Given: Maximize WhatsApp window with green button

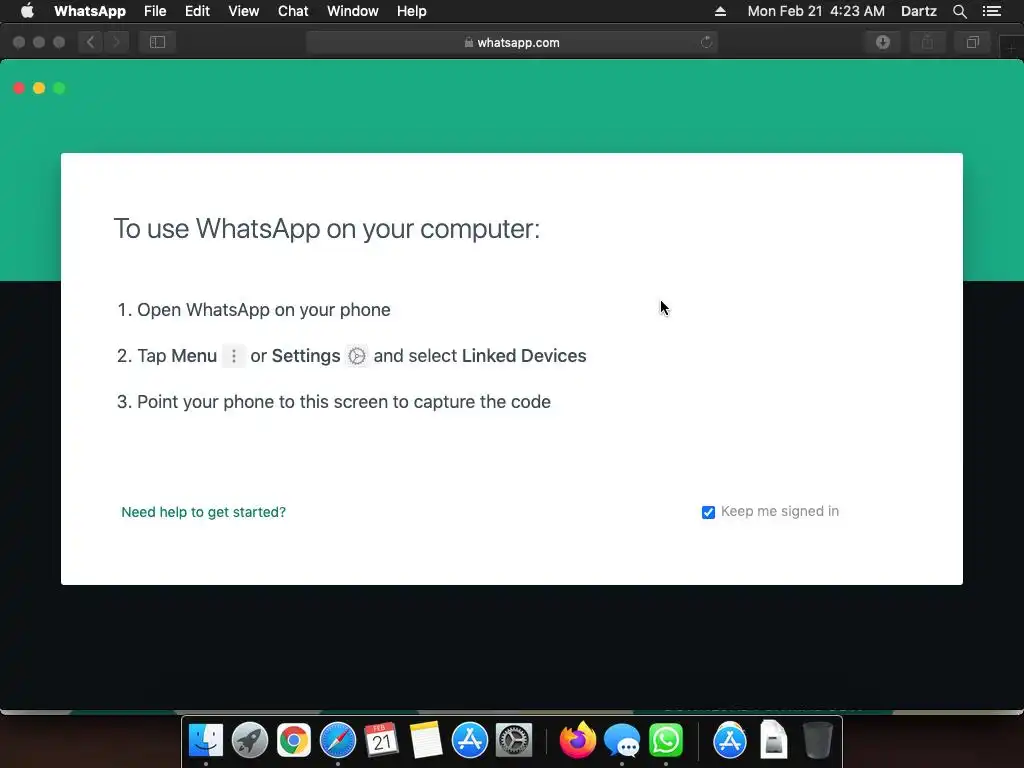Looking at the screenshot, I should pos(59,88).
